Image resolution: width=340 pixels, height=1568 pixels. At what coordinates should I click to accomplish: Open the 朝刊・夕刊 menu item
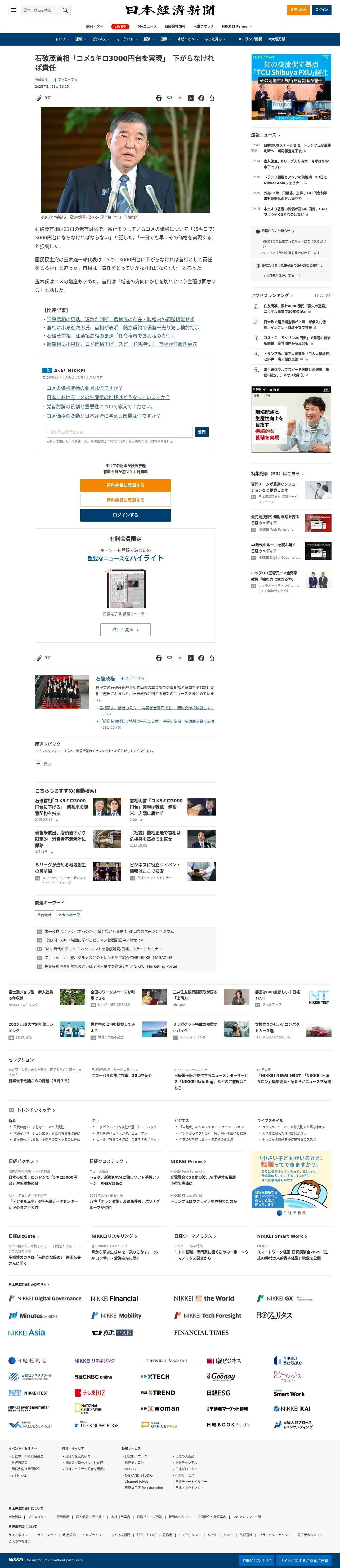point(95,26)
